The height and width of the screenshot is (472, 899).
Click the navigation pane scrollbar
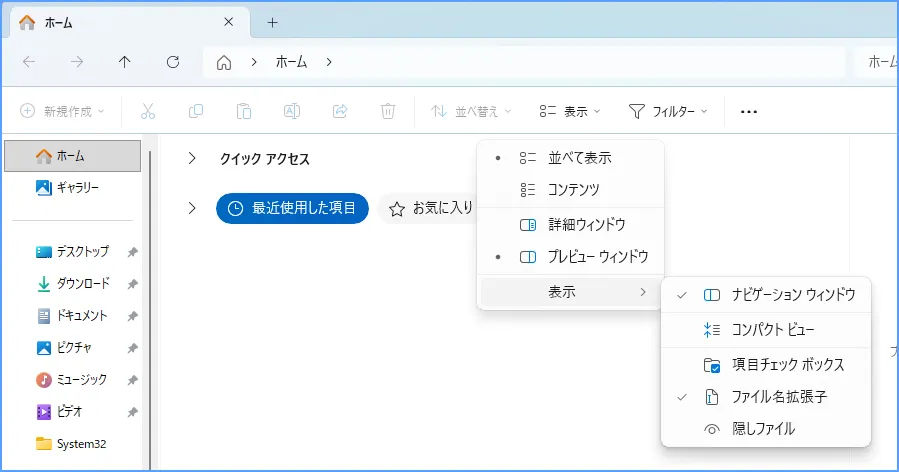(x=150, y=310)
